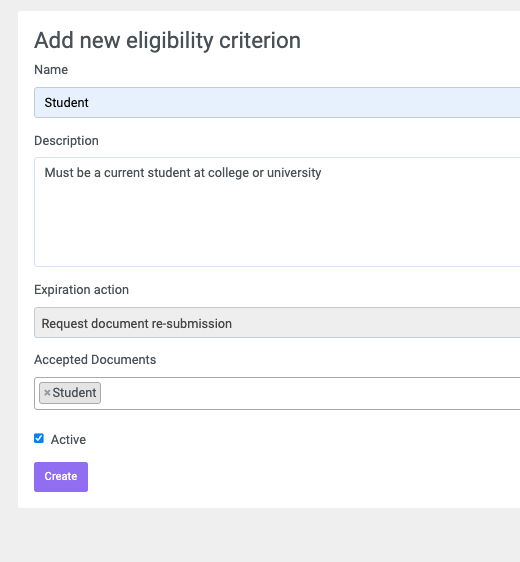
Task: Remove the Student tag via its x icon
Action: tap(47, 393)
